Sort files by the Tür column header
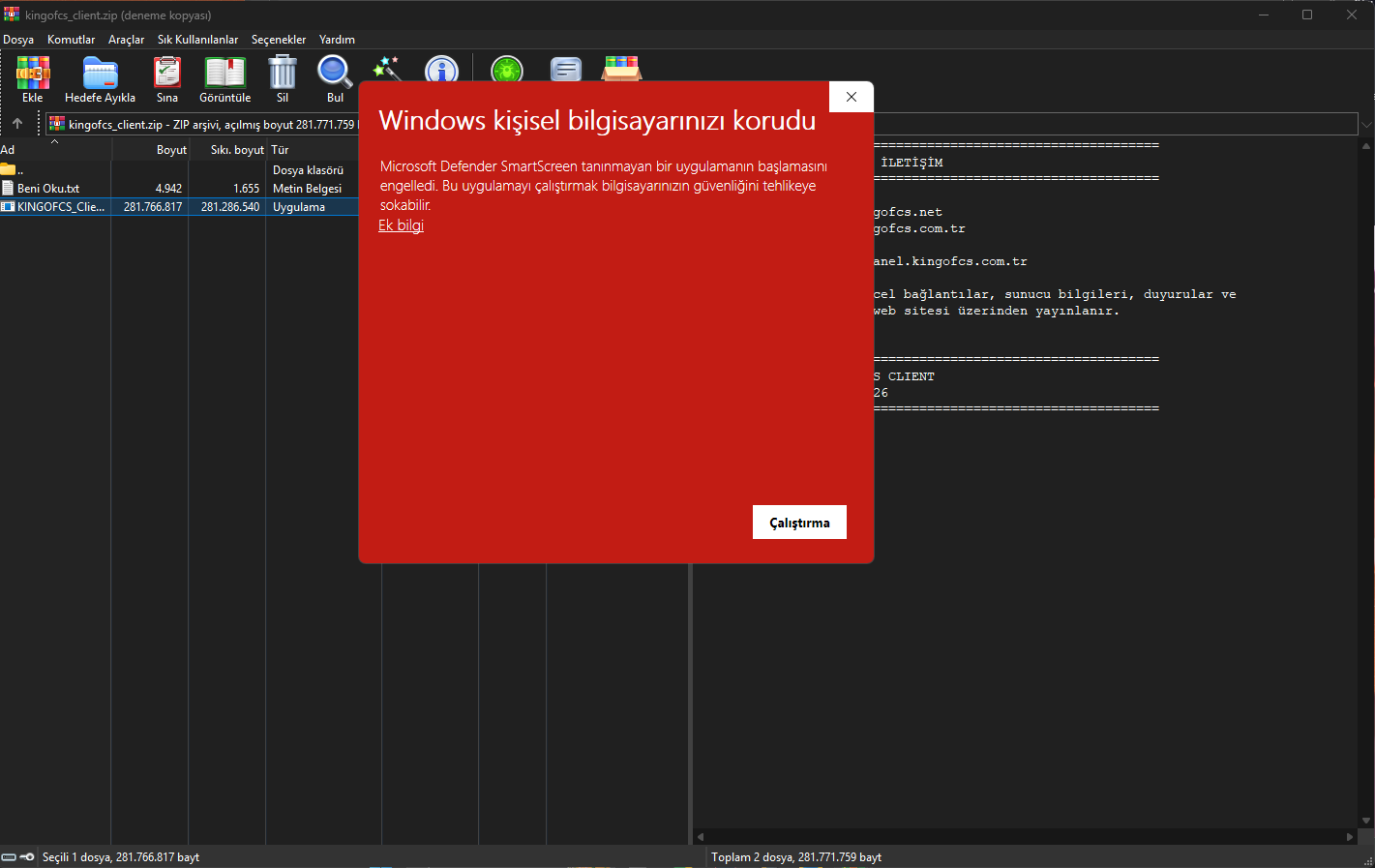This screenshot has width=1375, height=868. click(312, 150)
